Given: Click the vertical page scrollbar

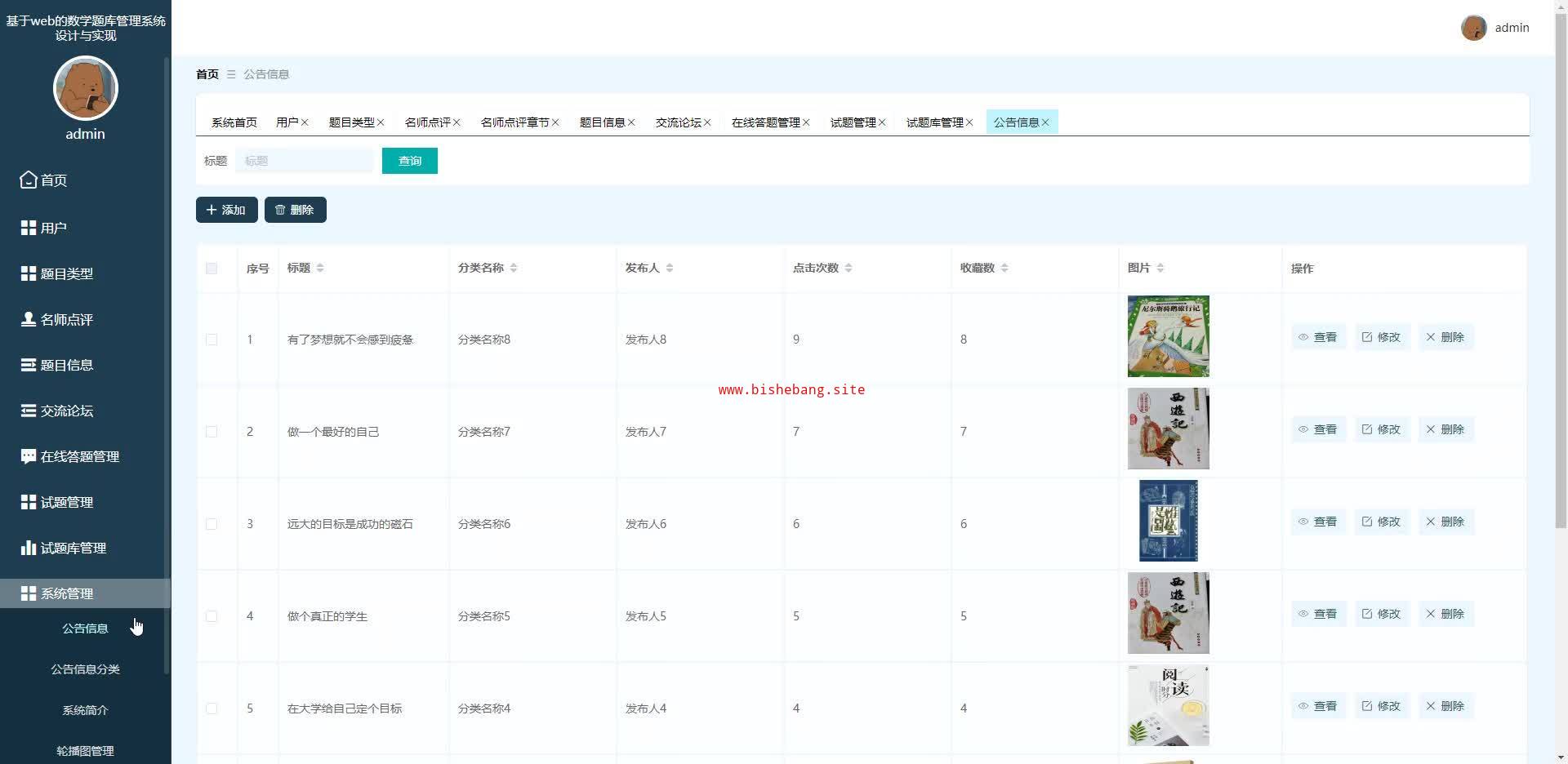Looking at the screenshot, I should (1561, 286).
